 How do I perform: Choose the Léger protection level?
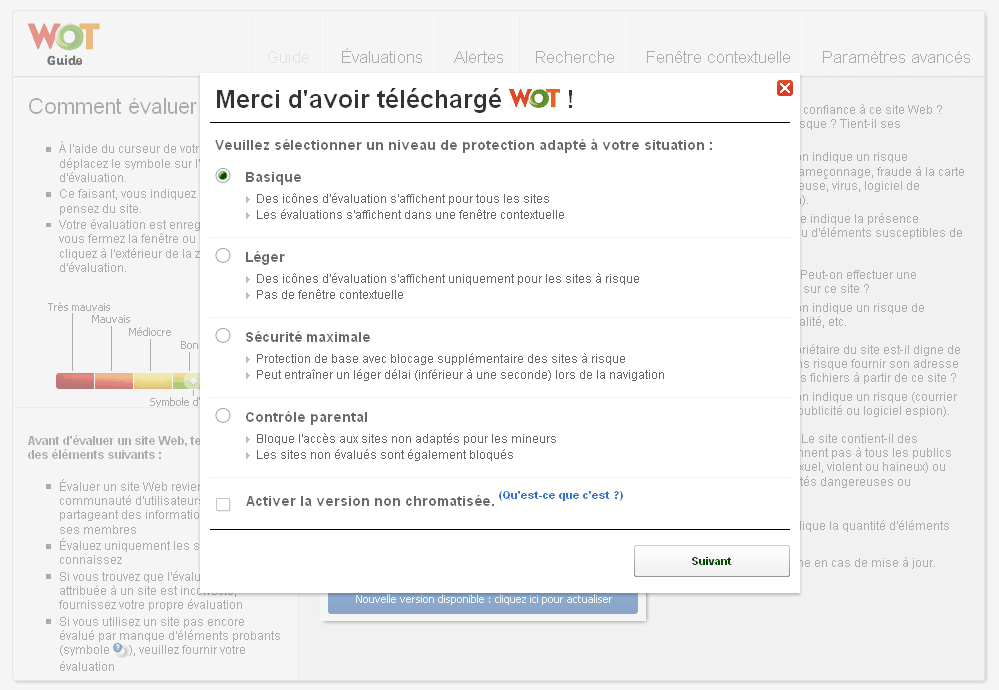point(223,255)
